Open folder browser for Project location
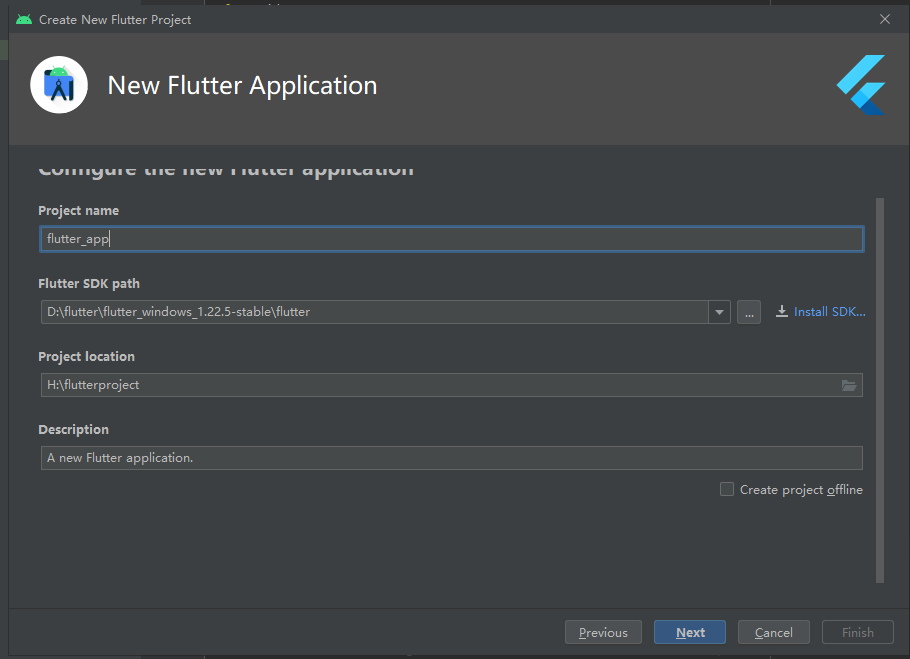The height and width of the screenshot is (659, 910). pyautogui.click(x=849, y=385)
